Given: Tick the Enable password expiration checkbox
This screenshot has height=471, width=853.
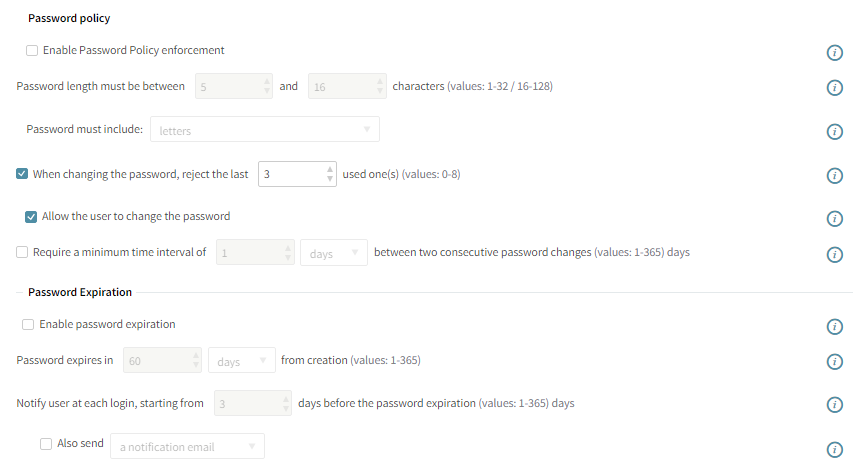Looking at the screenshot, I should 28,324.
